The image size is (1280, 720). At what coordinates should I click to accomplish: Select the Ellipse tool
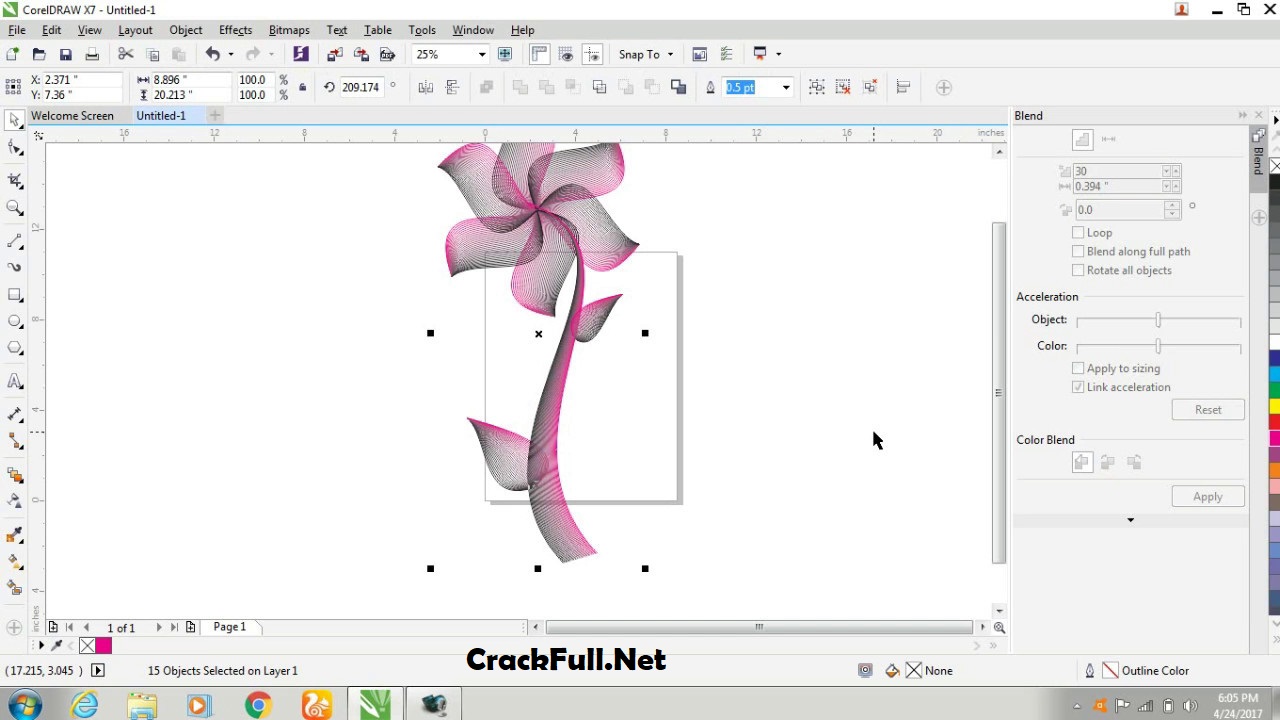click(x=15, y=321)
